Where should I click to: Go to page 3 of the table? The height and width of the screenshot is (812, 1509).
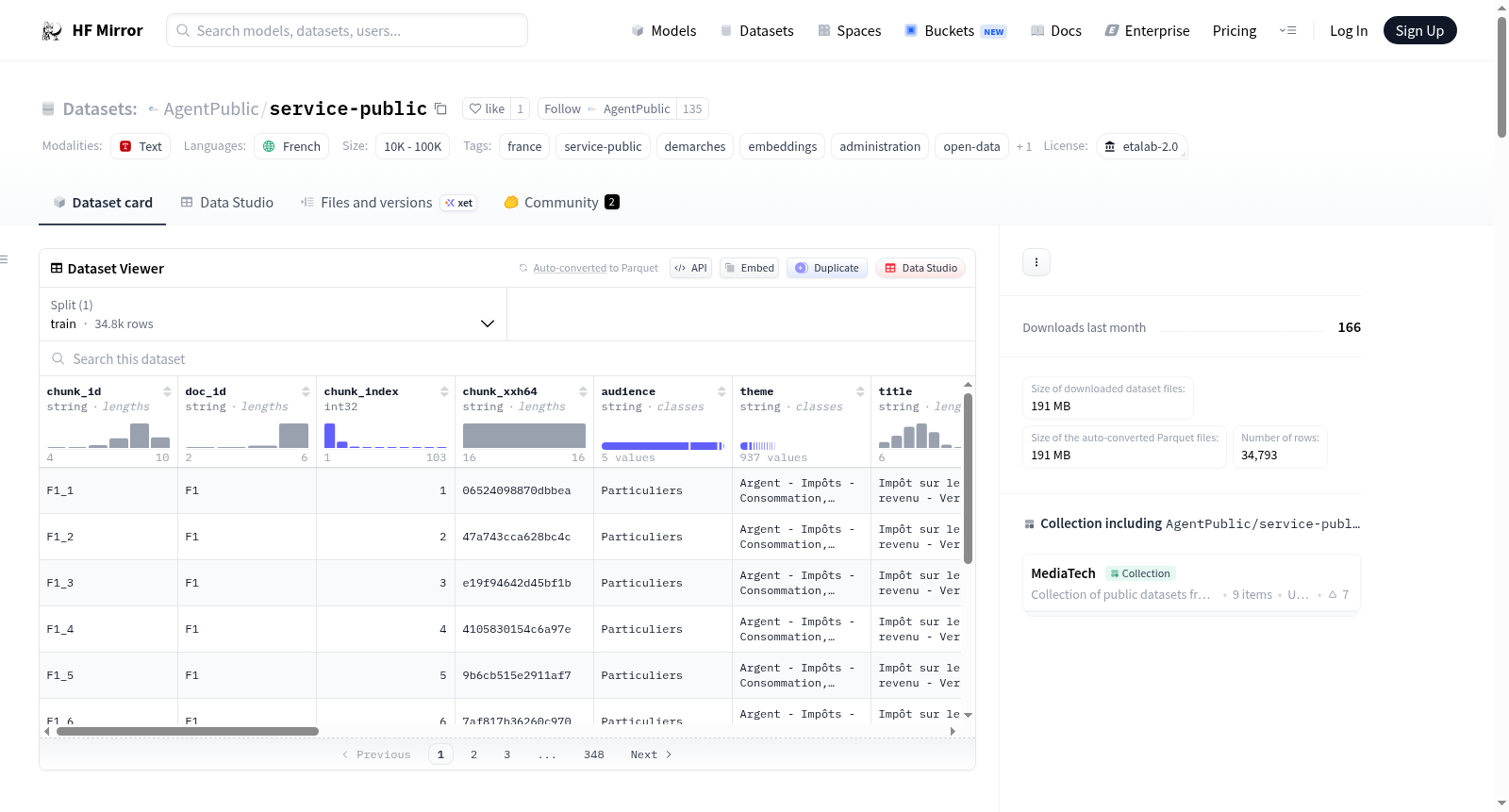[506, 754]
